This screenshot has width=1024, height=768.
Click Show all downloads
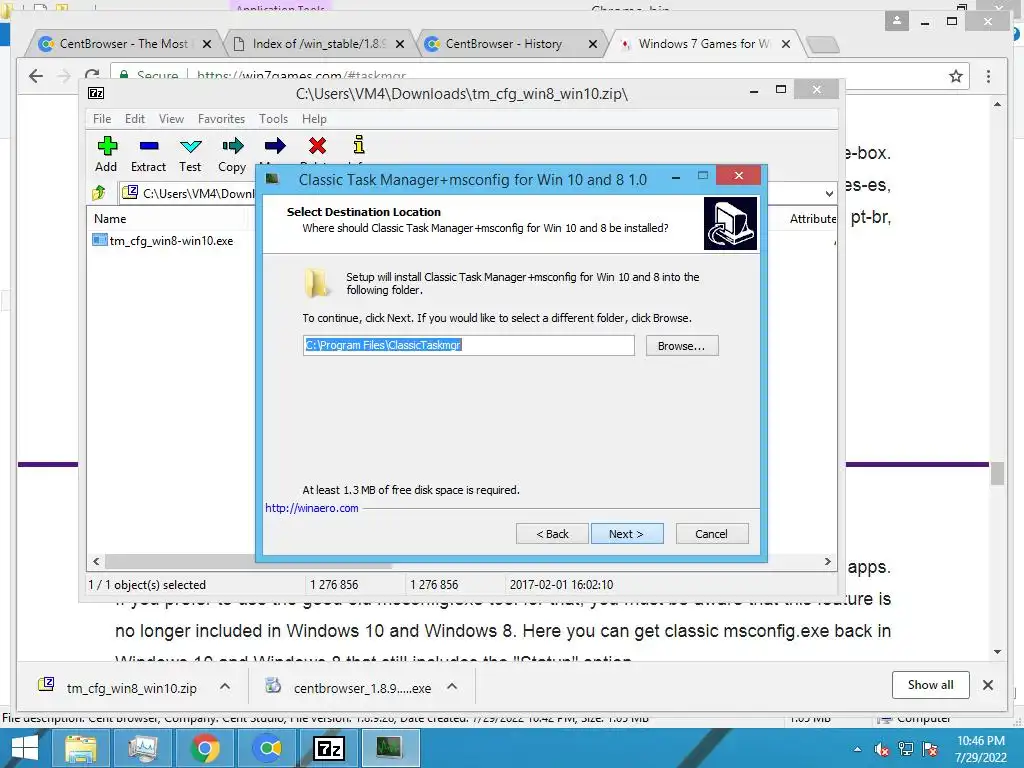(931, 684)
